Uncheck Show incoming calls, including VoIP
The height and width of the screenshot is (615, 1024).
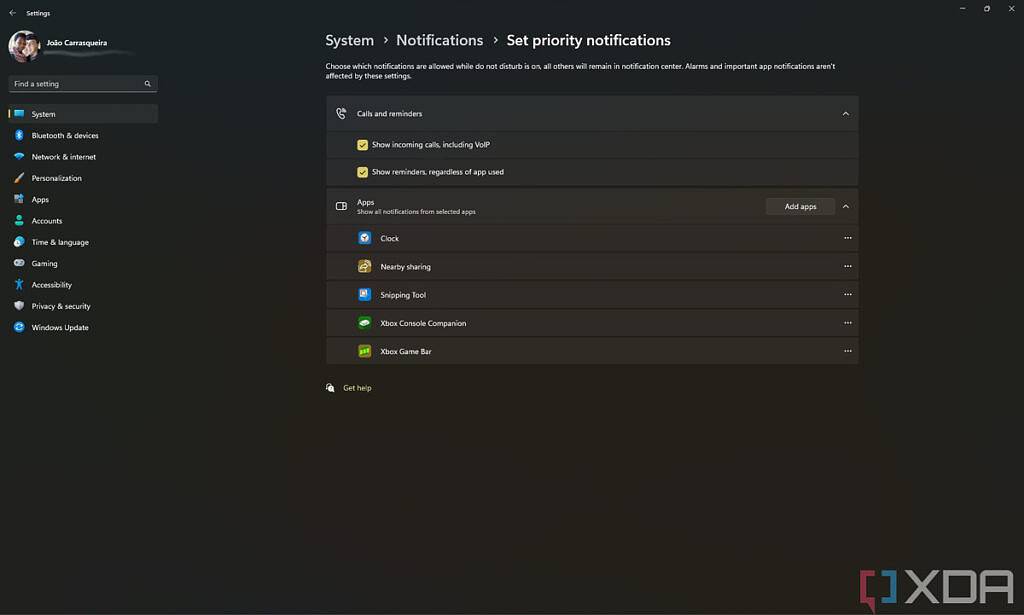(x=363, y=144)
